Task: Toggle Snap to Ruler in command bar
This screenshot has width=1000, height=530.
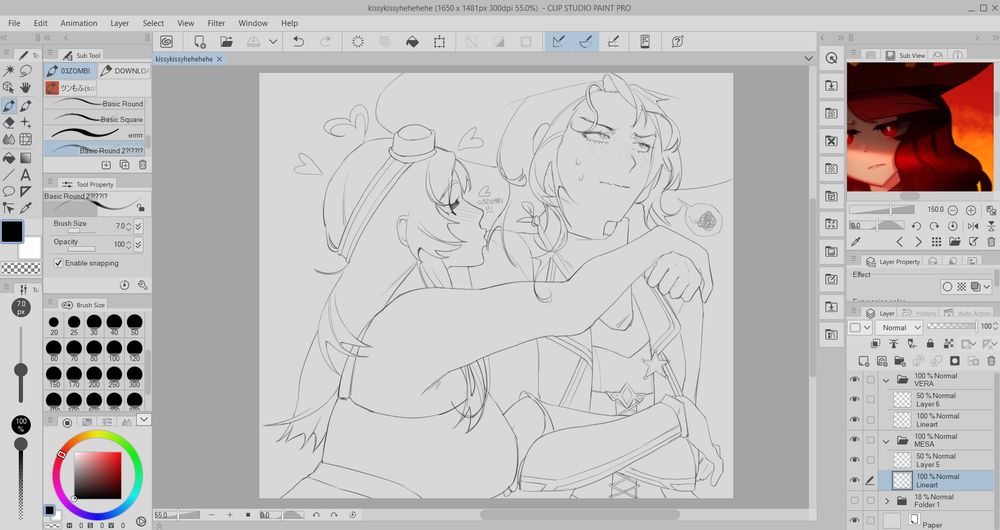Action: coord(559,41)
